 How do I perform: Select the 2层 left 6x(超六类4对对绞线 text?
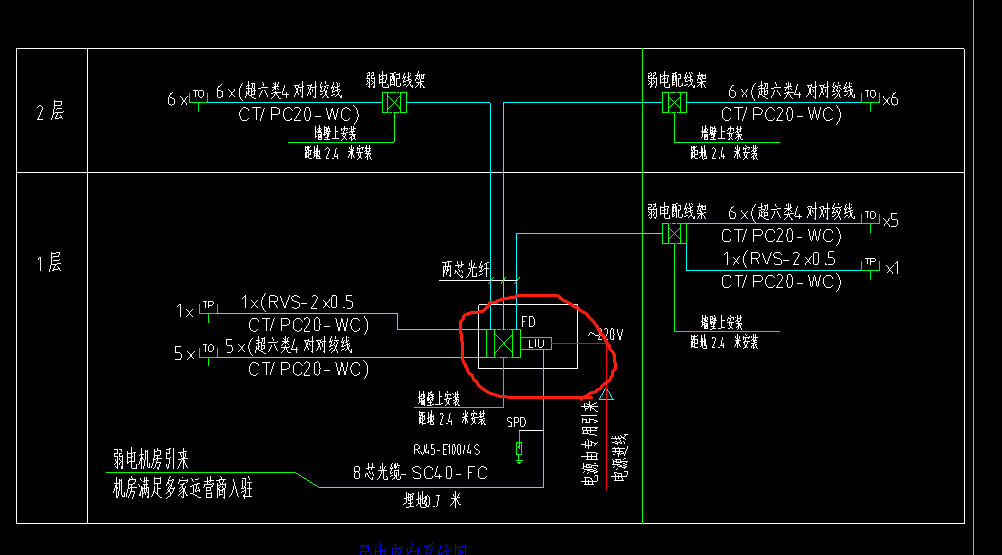coord(279,91)
